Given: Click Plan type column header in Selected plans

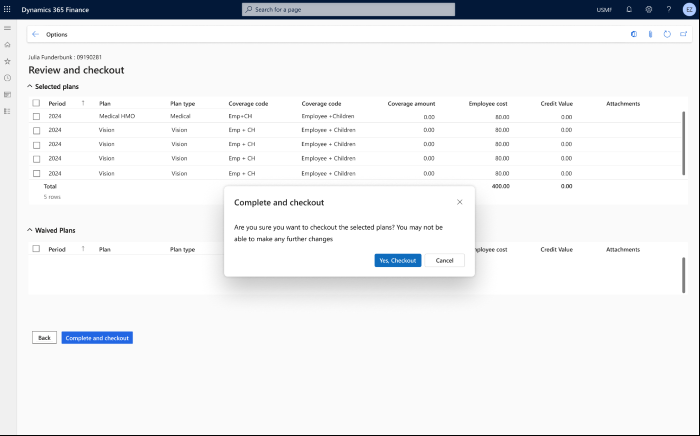Looking at the screenshot, I should pyautogui.click(x=183, y=104).
